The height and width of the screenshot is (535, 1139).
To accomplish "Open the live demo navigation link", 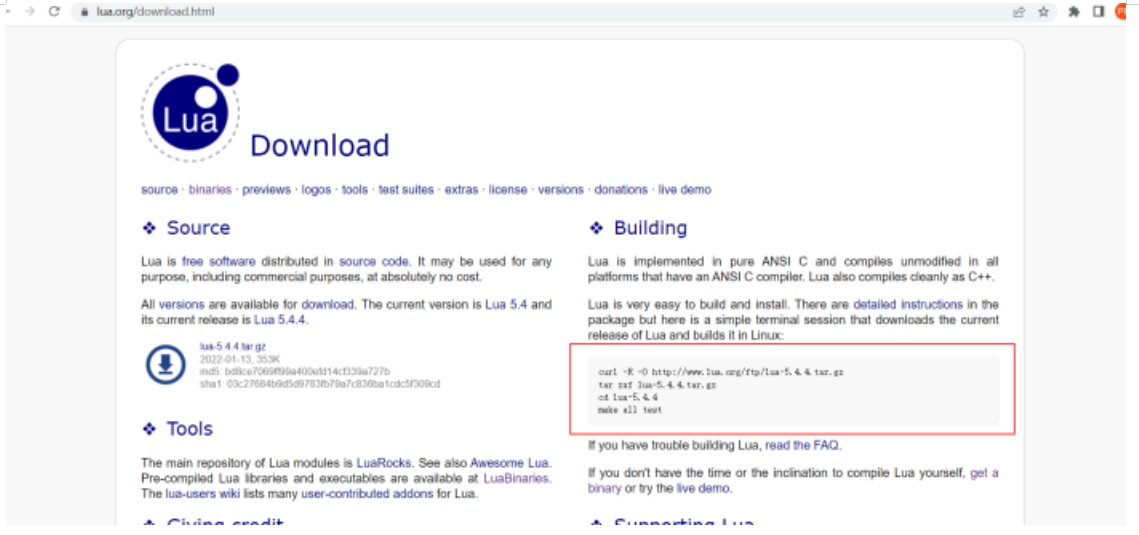I will (x=685, y=189).
